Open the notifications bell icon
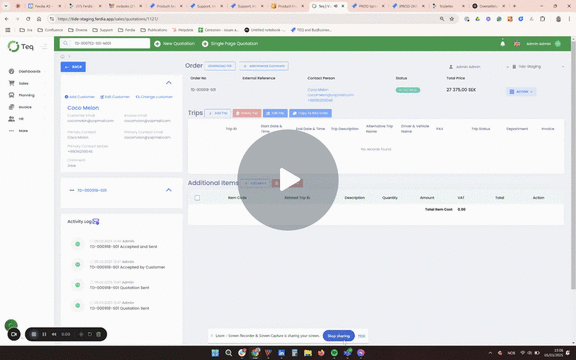The image size is (576, 360). [x=503, y=44]
